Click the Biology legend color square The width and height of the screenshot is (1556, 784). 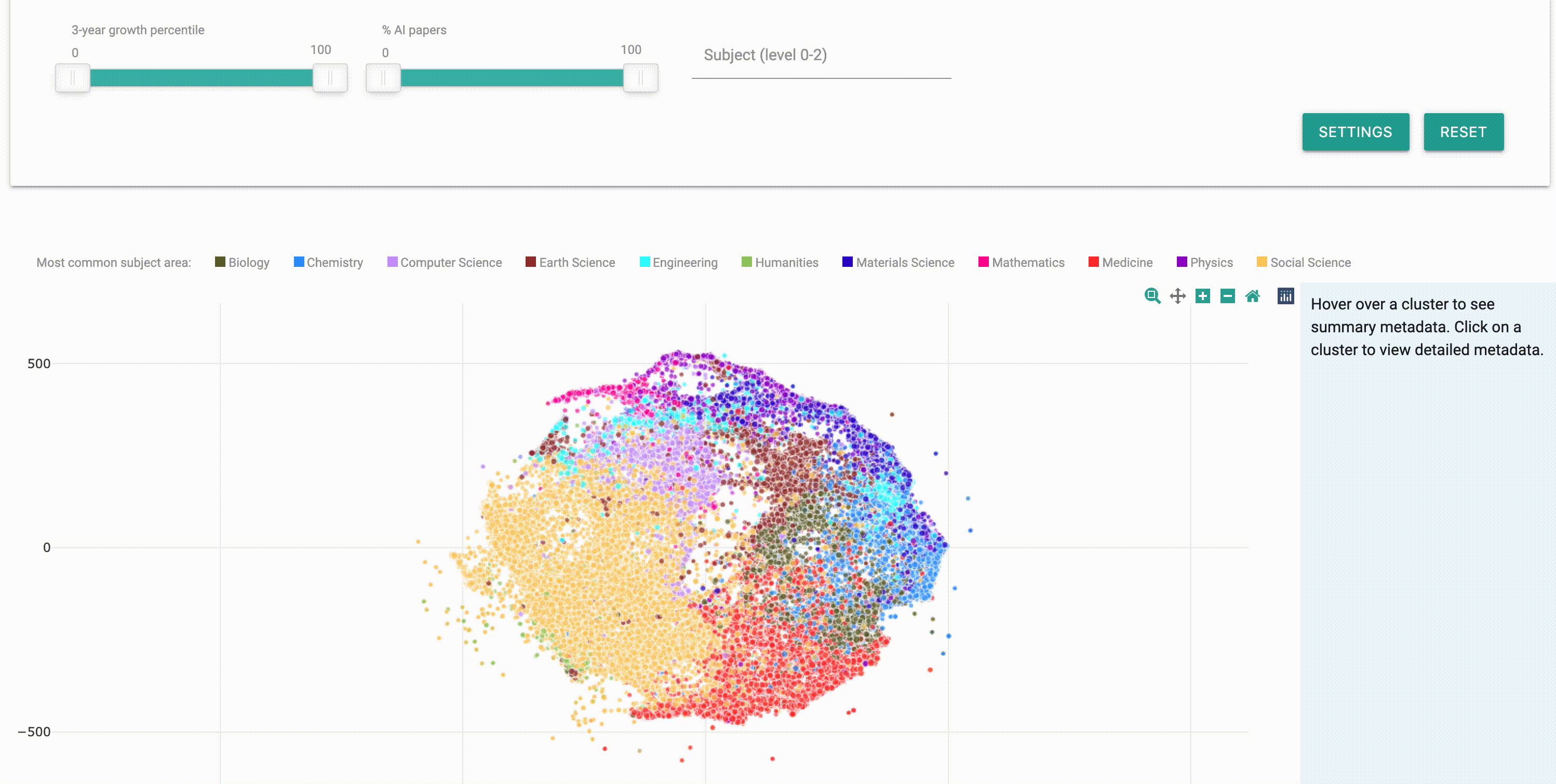coord(220,262)
